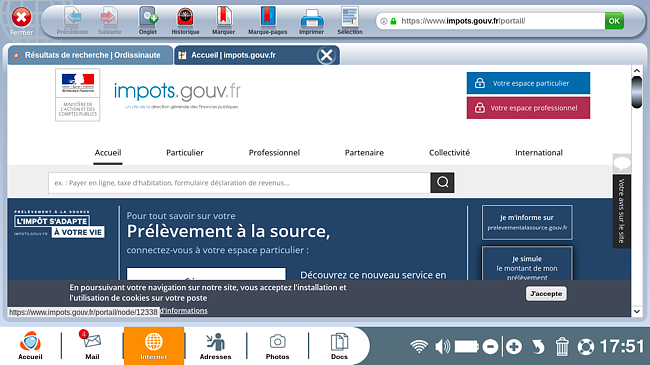Open the Partenaire menu
650x365 pixels.
[364, 153]
